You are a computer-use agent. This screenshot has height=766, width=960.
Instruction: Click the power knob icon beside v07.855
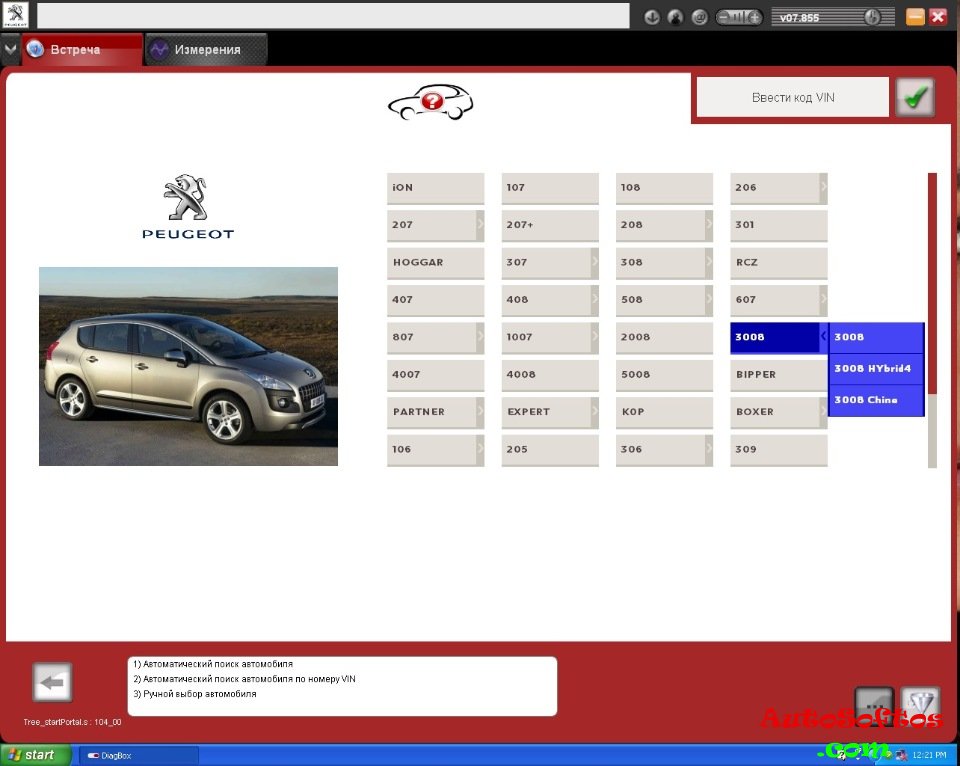tap(871, 17)
